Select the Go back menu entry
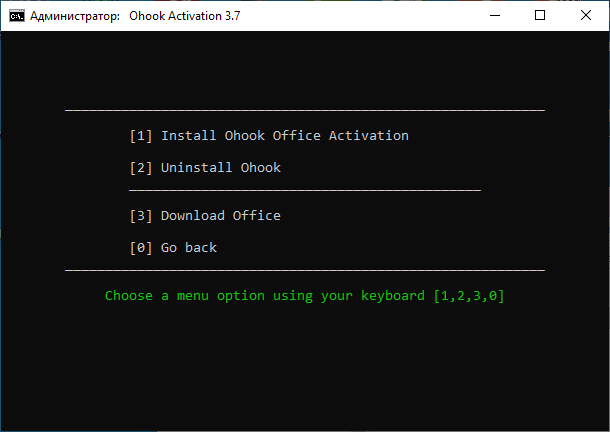Viewport: 610px width, 432px height. (188, 248)
